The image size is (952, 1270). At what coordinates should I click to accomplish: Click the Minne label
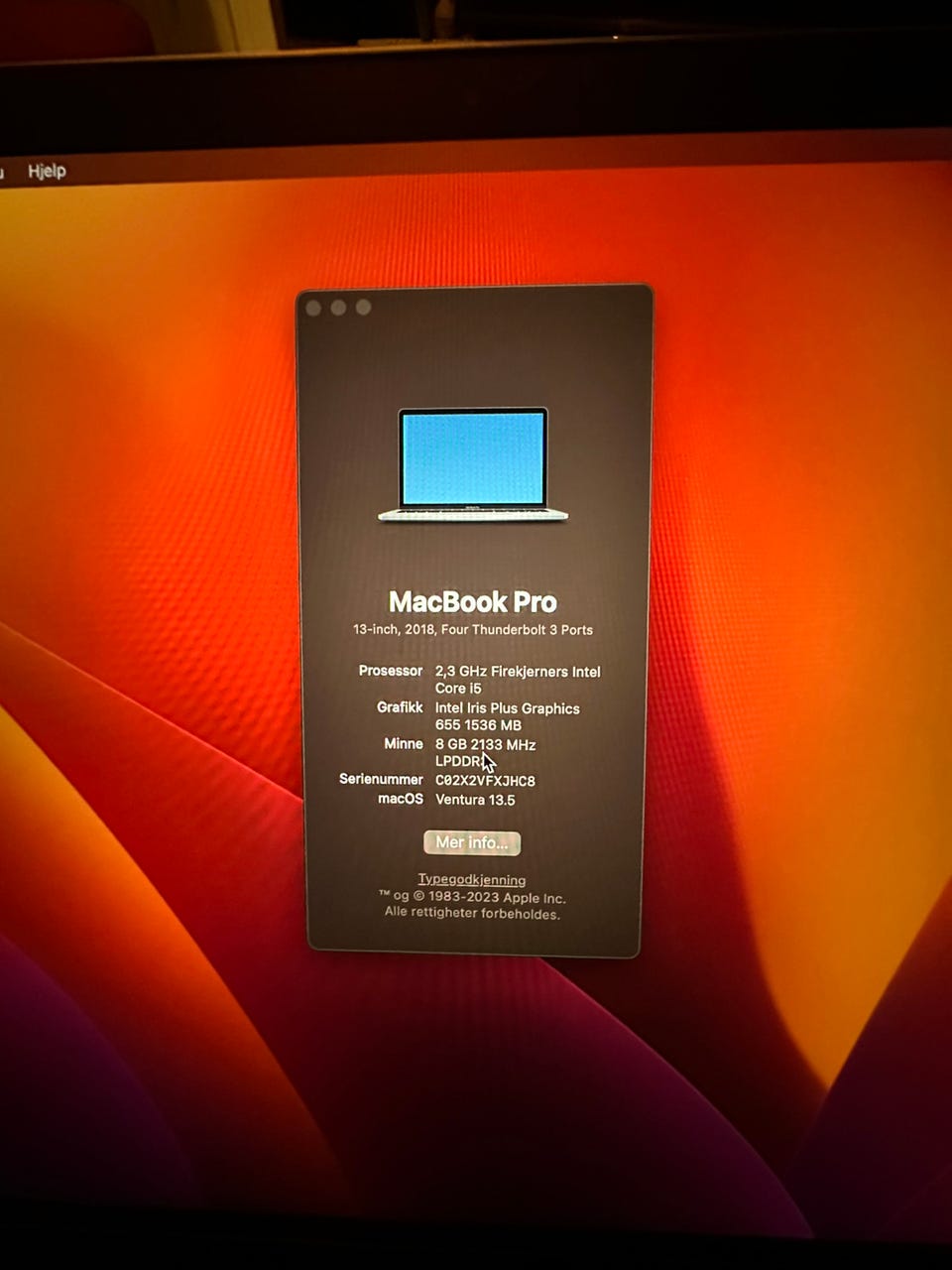point(404,743)
